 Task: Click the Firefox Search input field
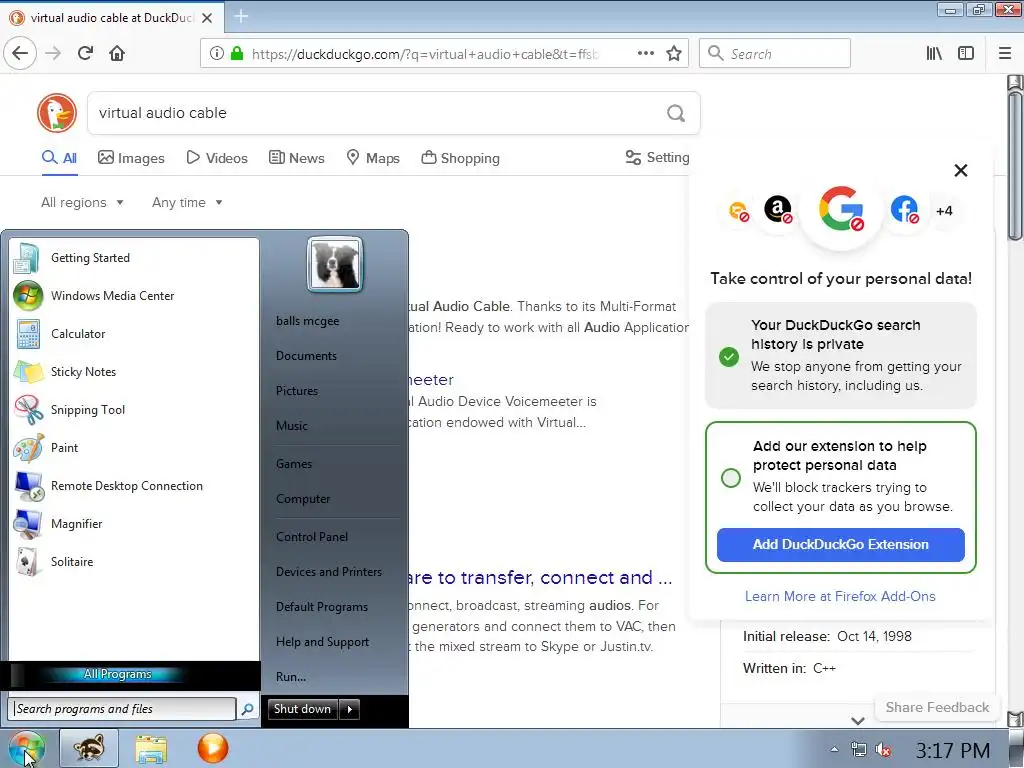[x=775, y=54]
